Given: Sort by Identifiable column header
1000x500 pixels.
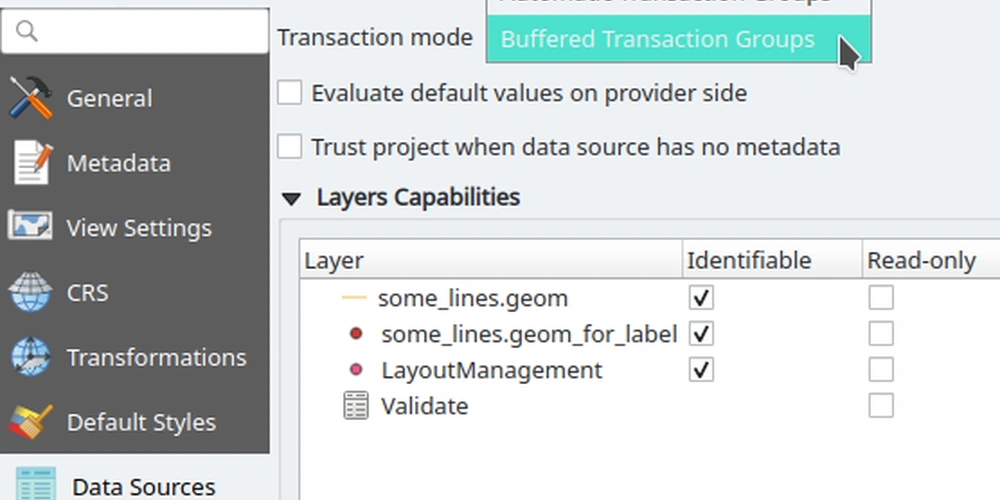Looking at the screenshot, I should 748,261.
